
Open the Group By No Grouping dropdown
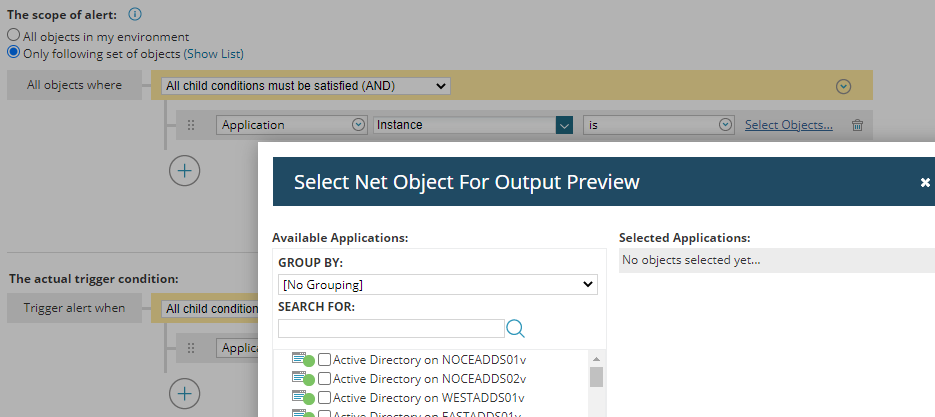[x=438, y=285]
